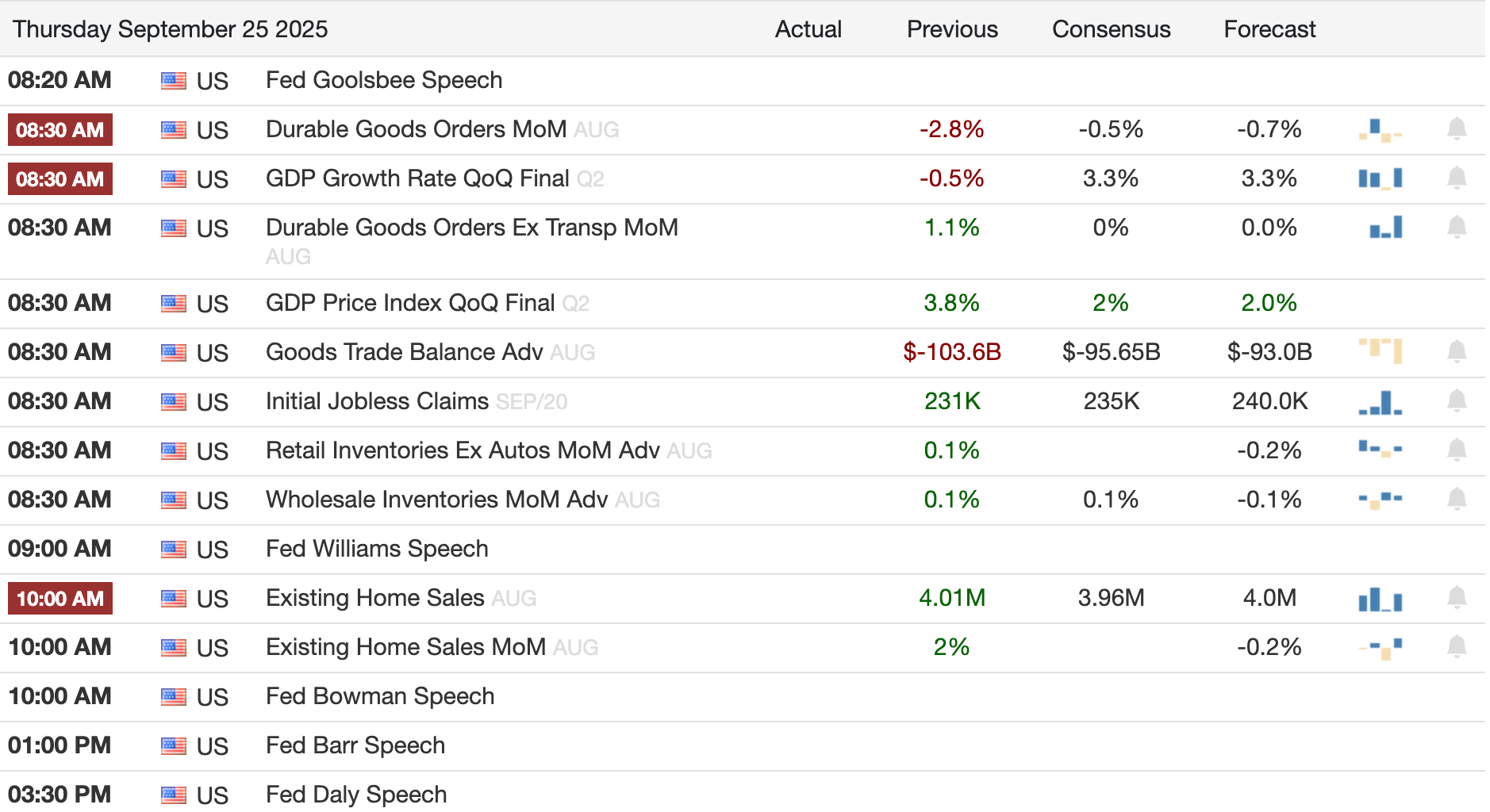This screenshot has height=812, width=1490.
Task: Open mini chart for Retail Inventories Ex Autos
Action: (x=1381, y=450)
